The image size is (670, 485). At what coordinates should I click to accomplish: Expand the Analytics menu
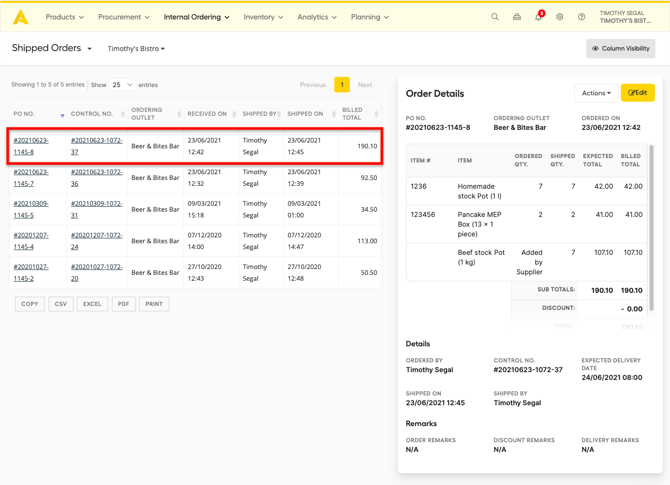tap(317, 17)
